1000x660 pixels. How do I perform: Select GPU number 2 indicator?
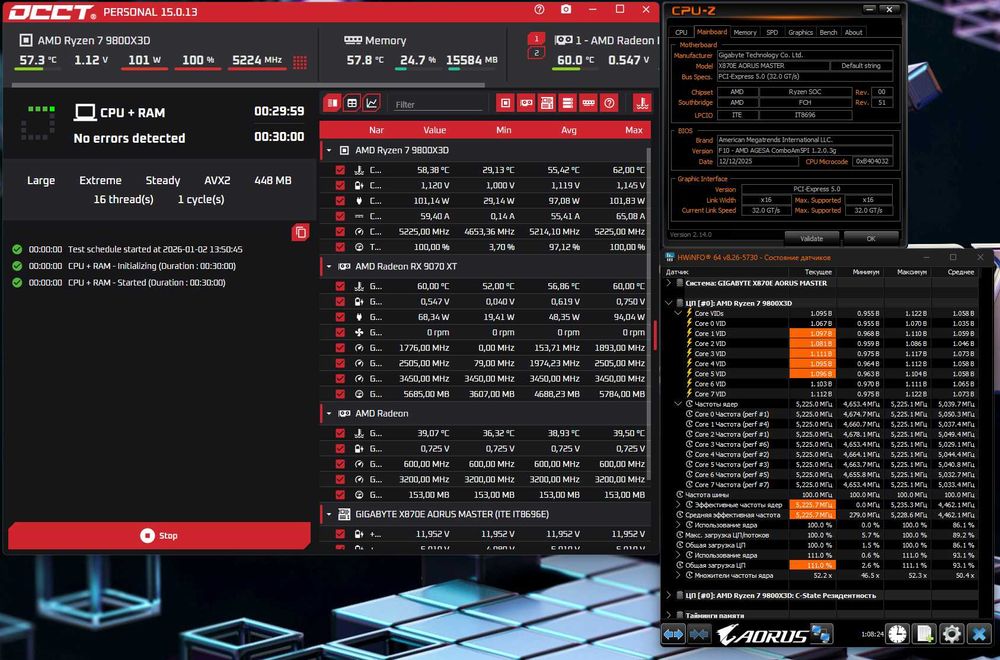point(536,53)
